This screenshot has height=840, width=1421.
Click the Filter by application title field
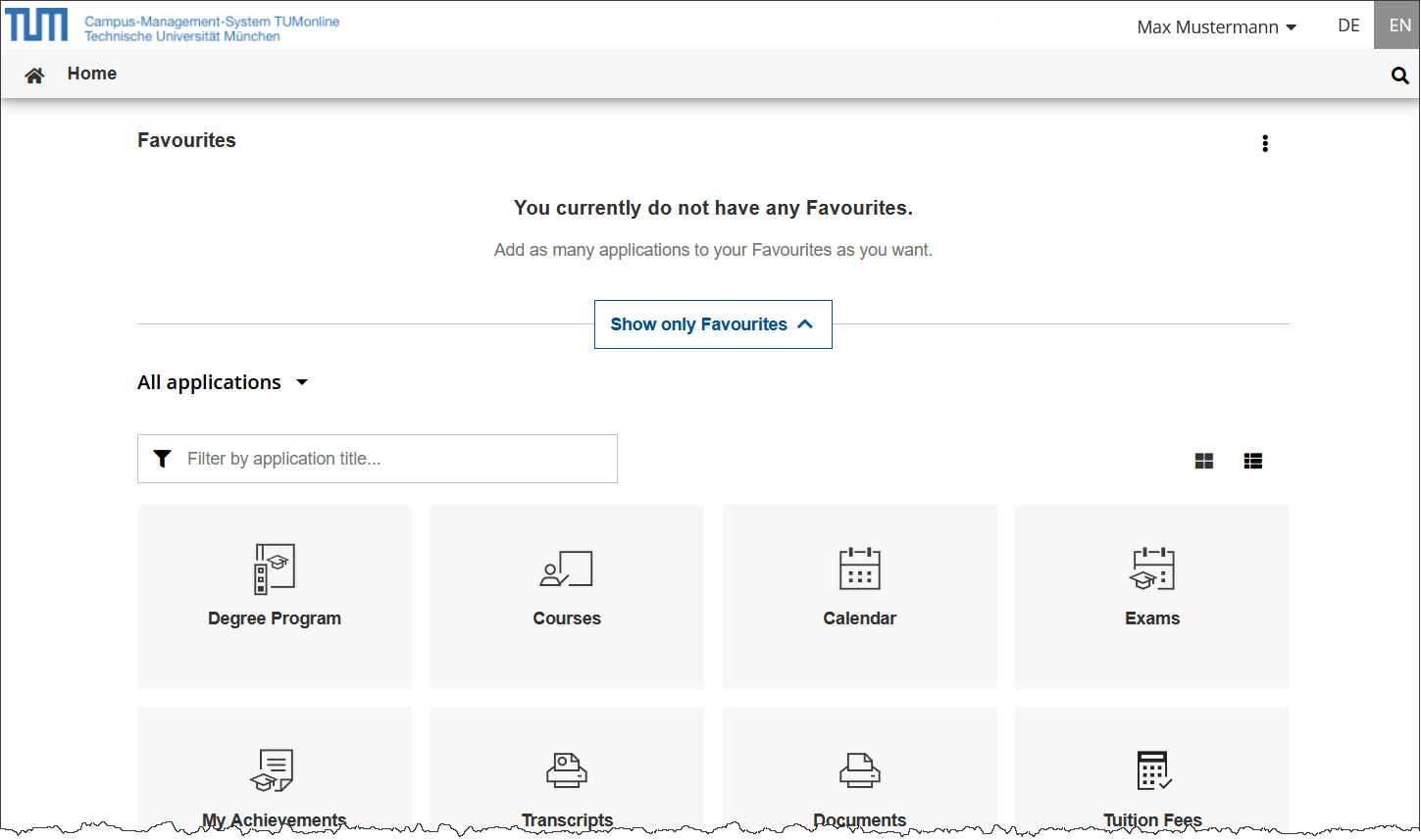pyautogui.click(x=392, y=459)
